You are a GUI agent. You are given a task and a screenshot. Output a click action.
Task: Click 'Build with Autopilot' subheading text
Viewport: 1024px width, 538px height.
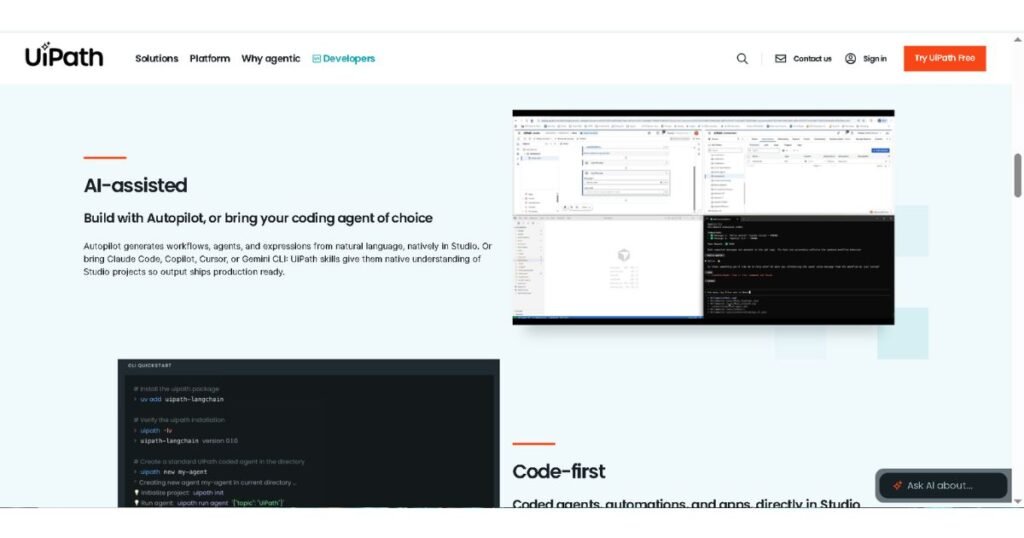(258, 218)
